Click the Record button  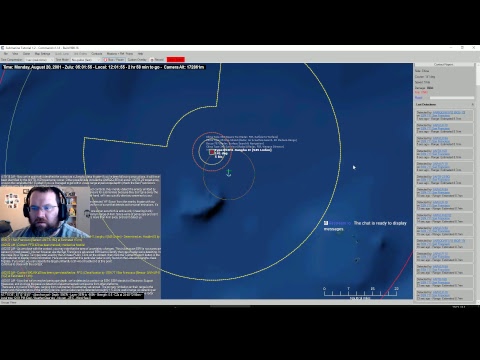pyautogui.click(x=157, y=60)
